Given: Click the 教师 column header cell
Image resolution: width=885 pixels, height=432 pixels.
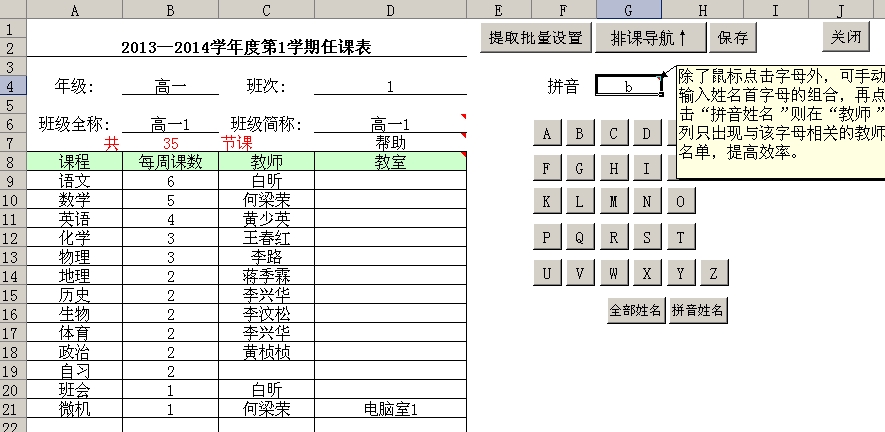Looking at the screenshot, I should click(x=266, y=162).
